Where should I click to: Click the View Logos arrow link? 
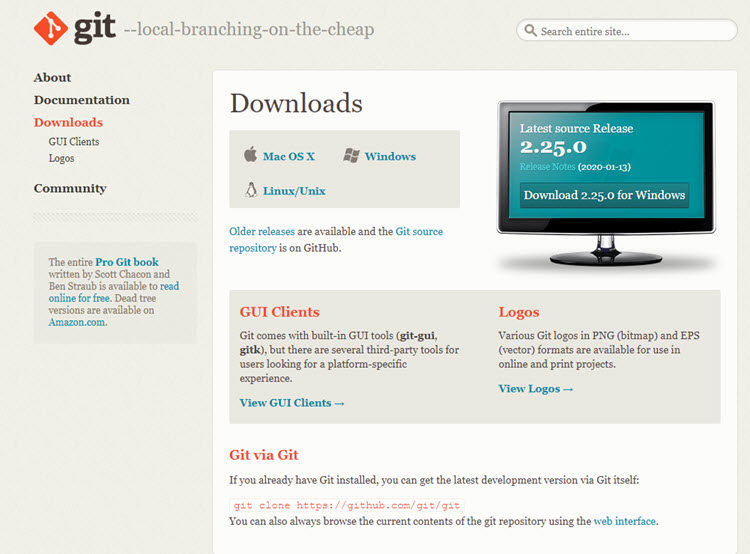[x=535, y=389]
